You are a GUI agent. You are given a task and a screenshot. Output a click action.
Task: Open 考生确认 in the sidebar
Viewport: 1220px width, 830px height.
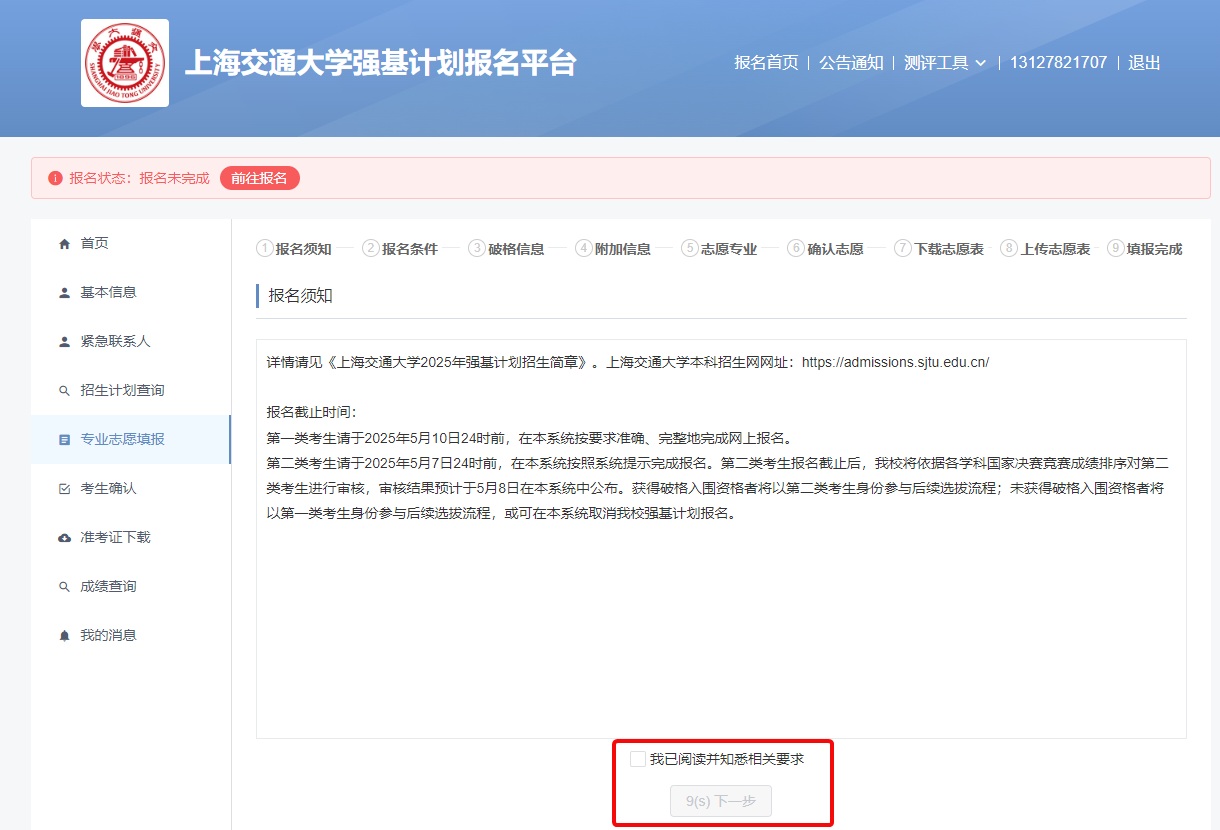131,489
